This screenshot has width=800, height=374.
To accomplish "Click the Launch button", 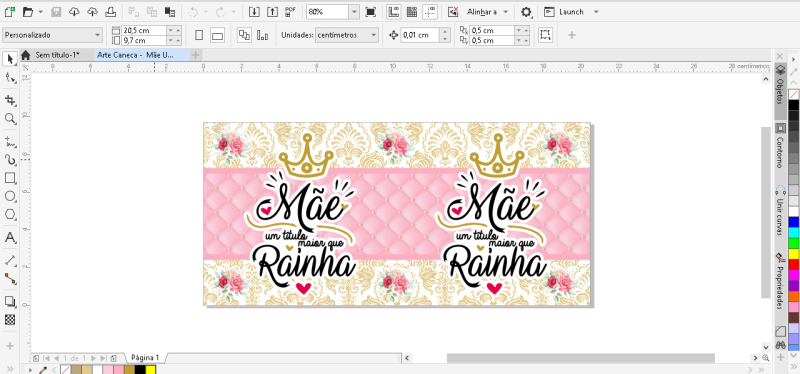I will click(564, 12).
